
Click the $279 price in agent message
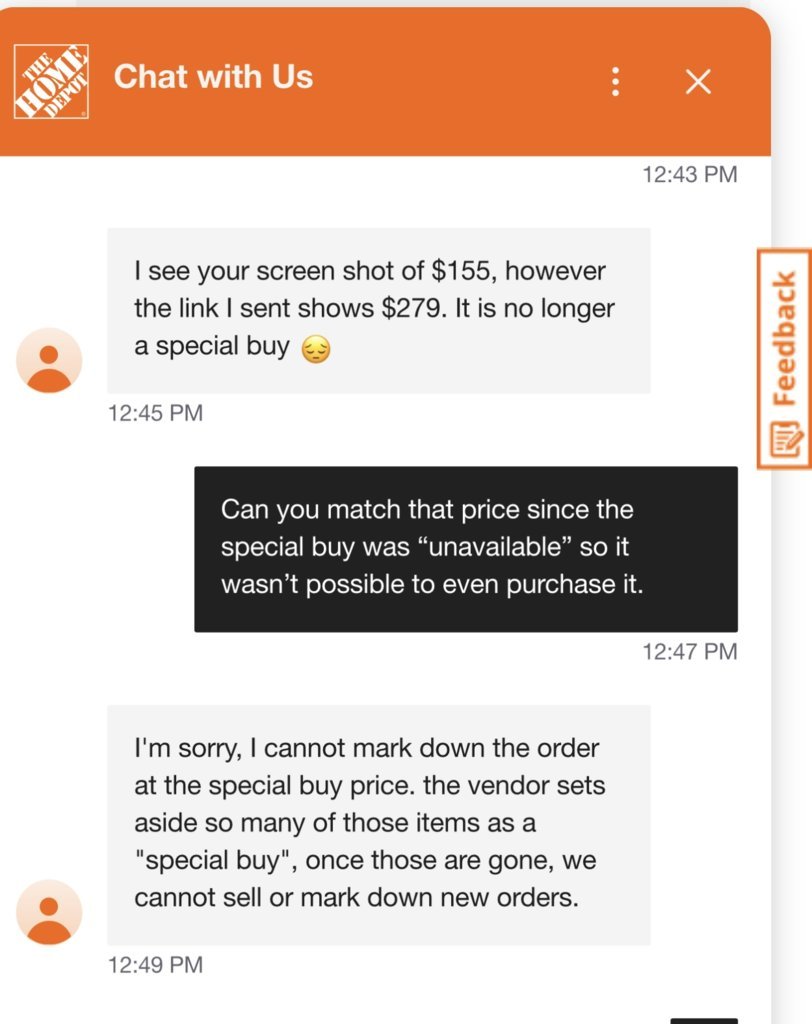(x=413, y=308)
